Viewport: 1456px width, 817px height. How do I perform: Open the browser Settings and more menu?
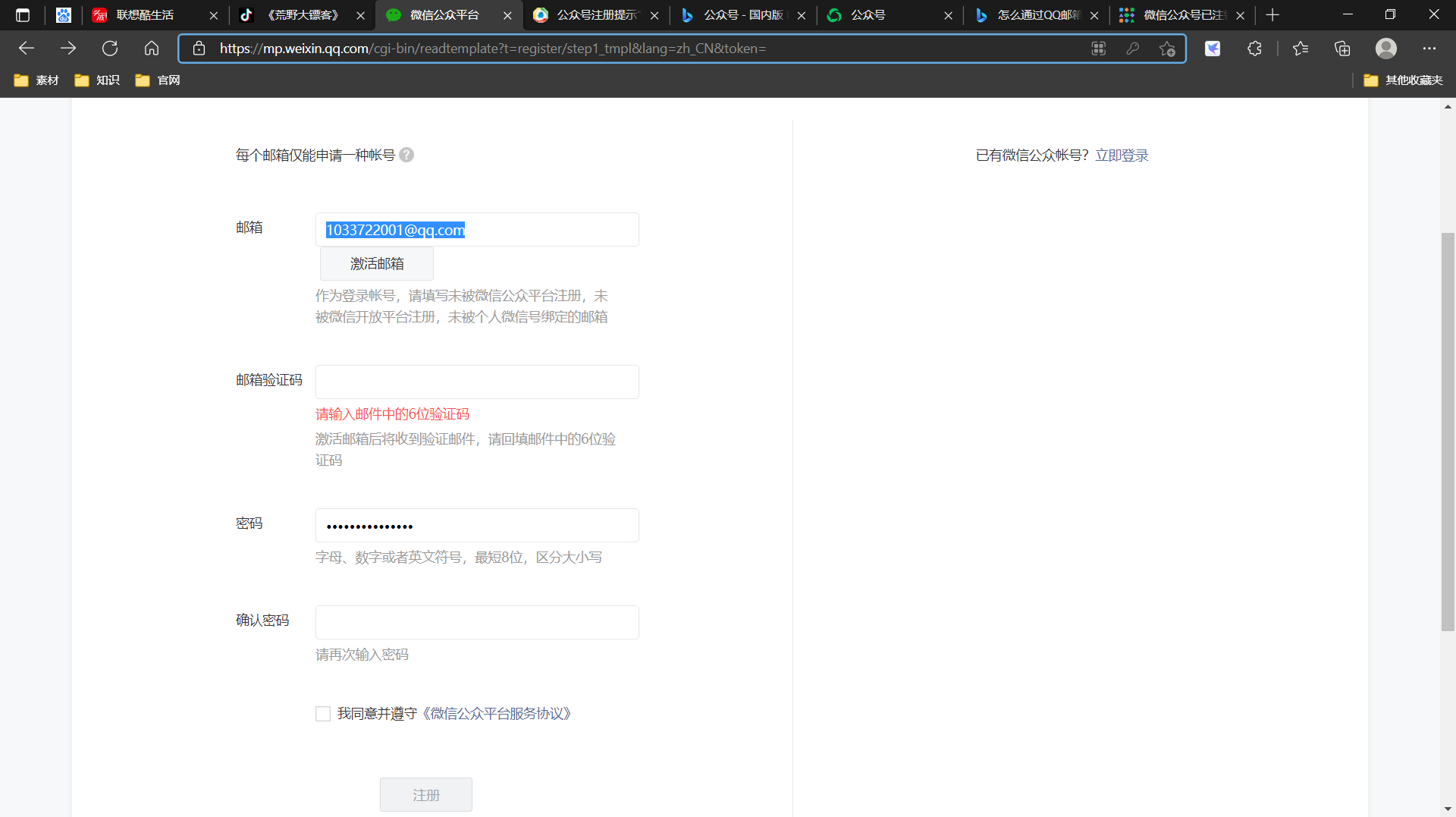pos(1429,49)
